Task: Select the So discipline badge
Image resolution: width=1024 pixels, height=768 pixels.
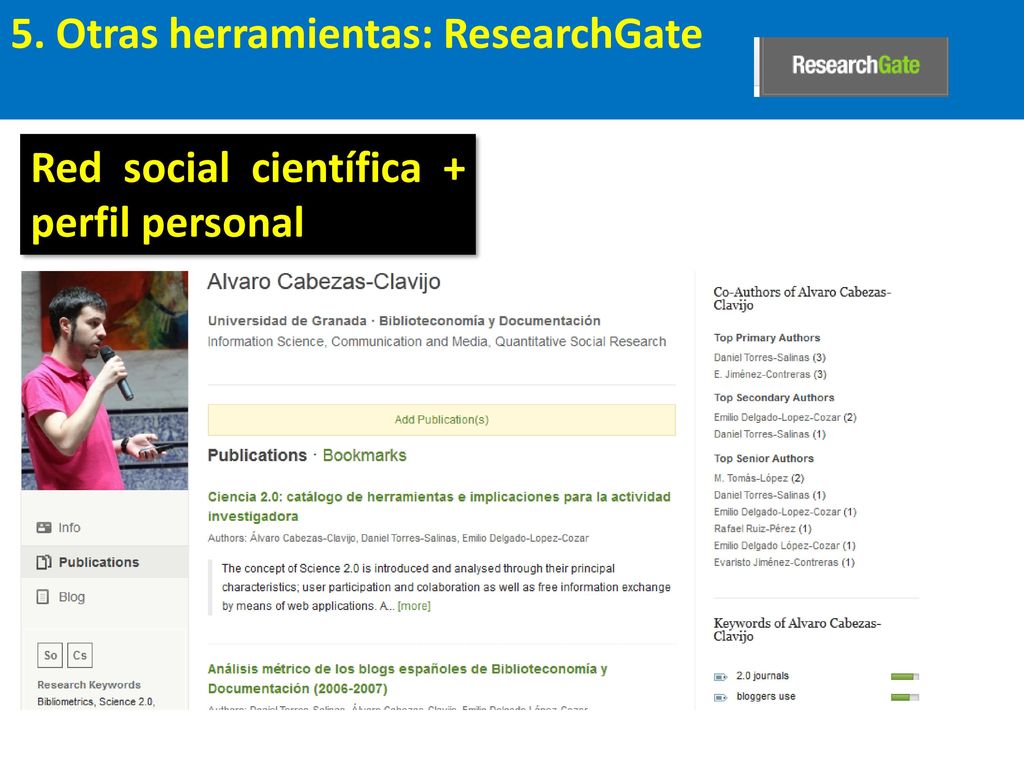Action: (50, 655)
